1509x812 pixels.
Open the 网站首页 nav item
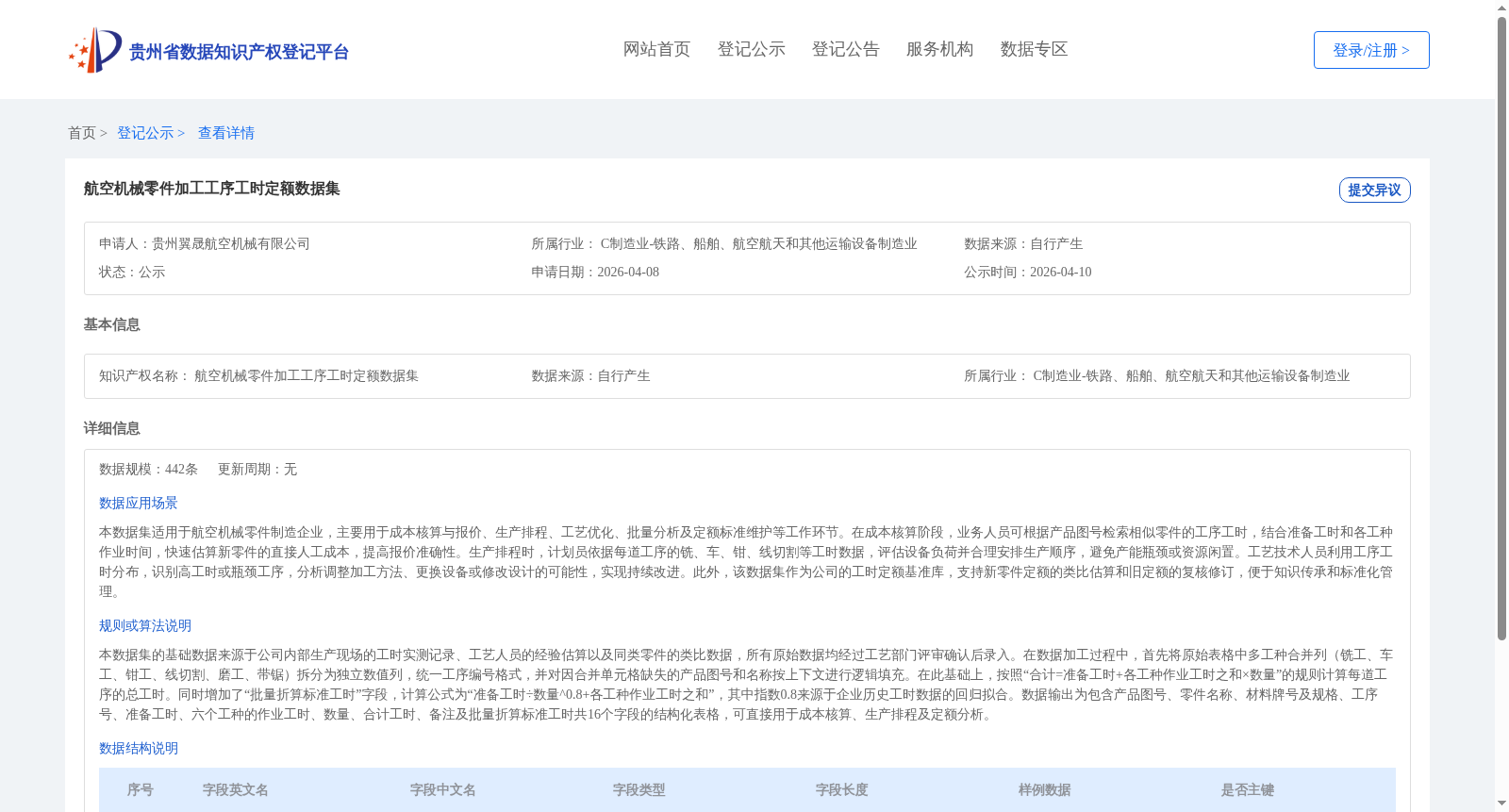(656, 49)
